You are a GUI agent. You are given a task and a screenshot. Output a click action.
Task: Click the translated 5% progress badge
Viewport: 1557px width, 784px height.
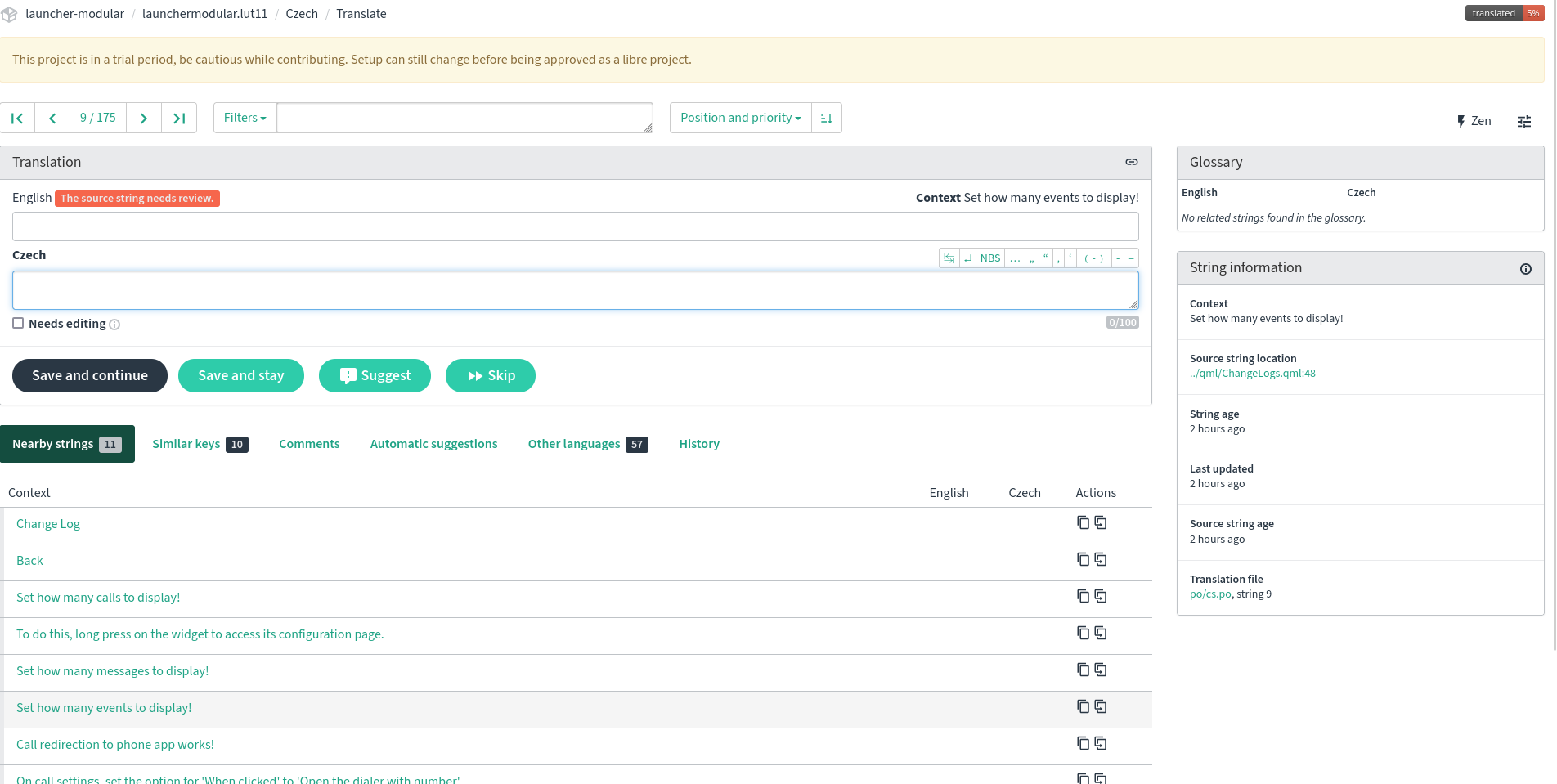1504,13
